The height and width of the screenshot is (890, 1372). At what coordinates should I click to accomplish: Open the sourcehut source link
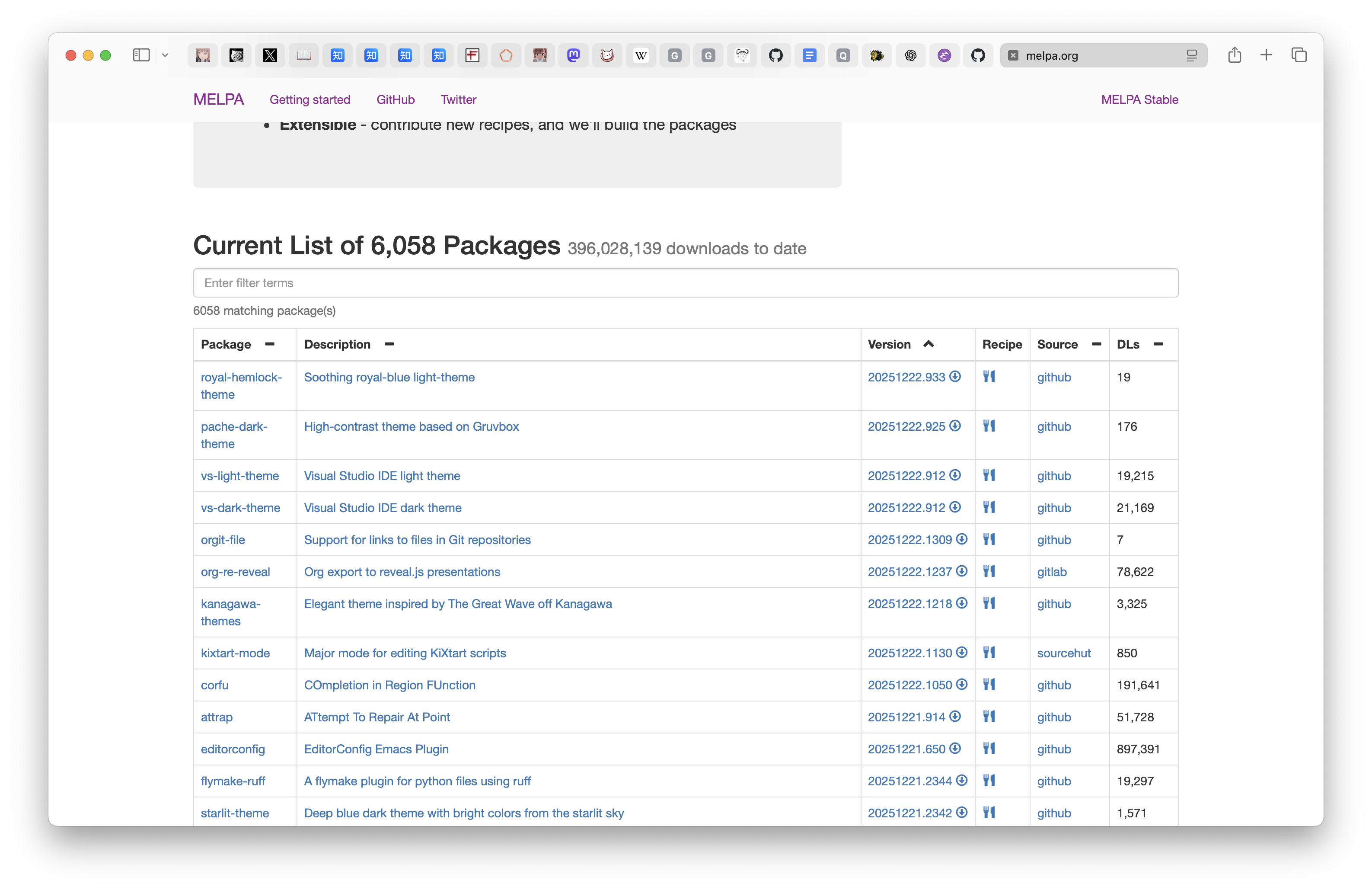click(x=1064, y=653)
